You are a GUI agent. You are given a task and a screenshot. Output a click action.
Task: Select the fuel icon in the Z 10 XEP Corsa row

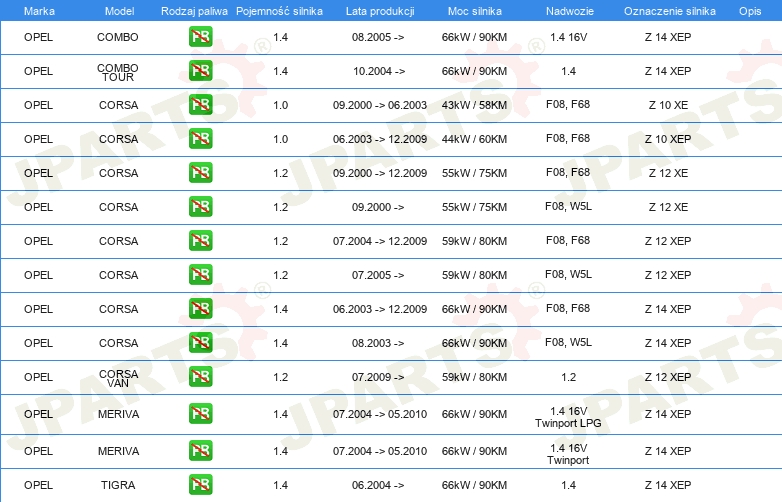tap(200, 139)
